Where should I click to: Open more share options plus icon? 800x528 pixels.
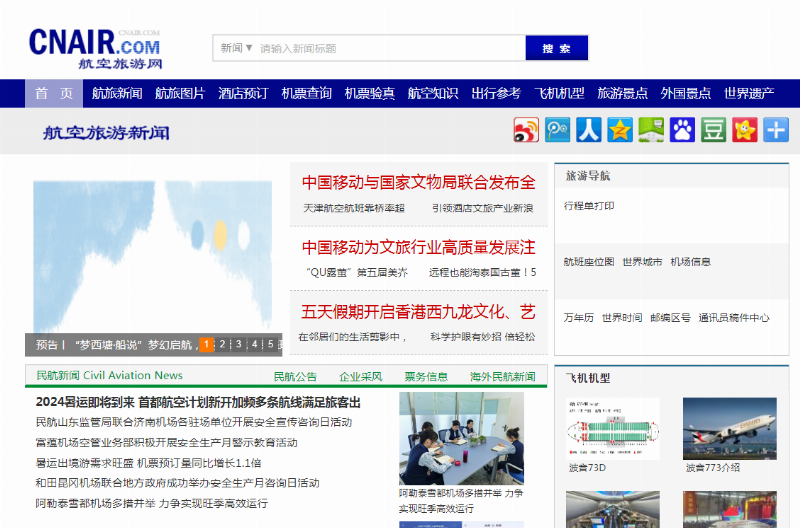[776, 130]
